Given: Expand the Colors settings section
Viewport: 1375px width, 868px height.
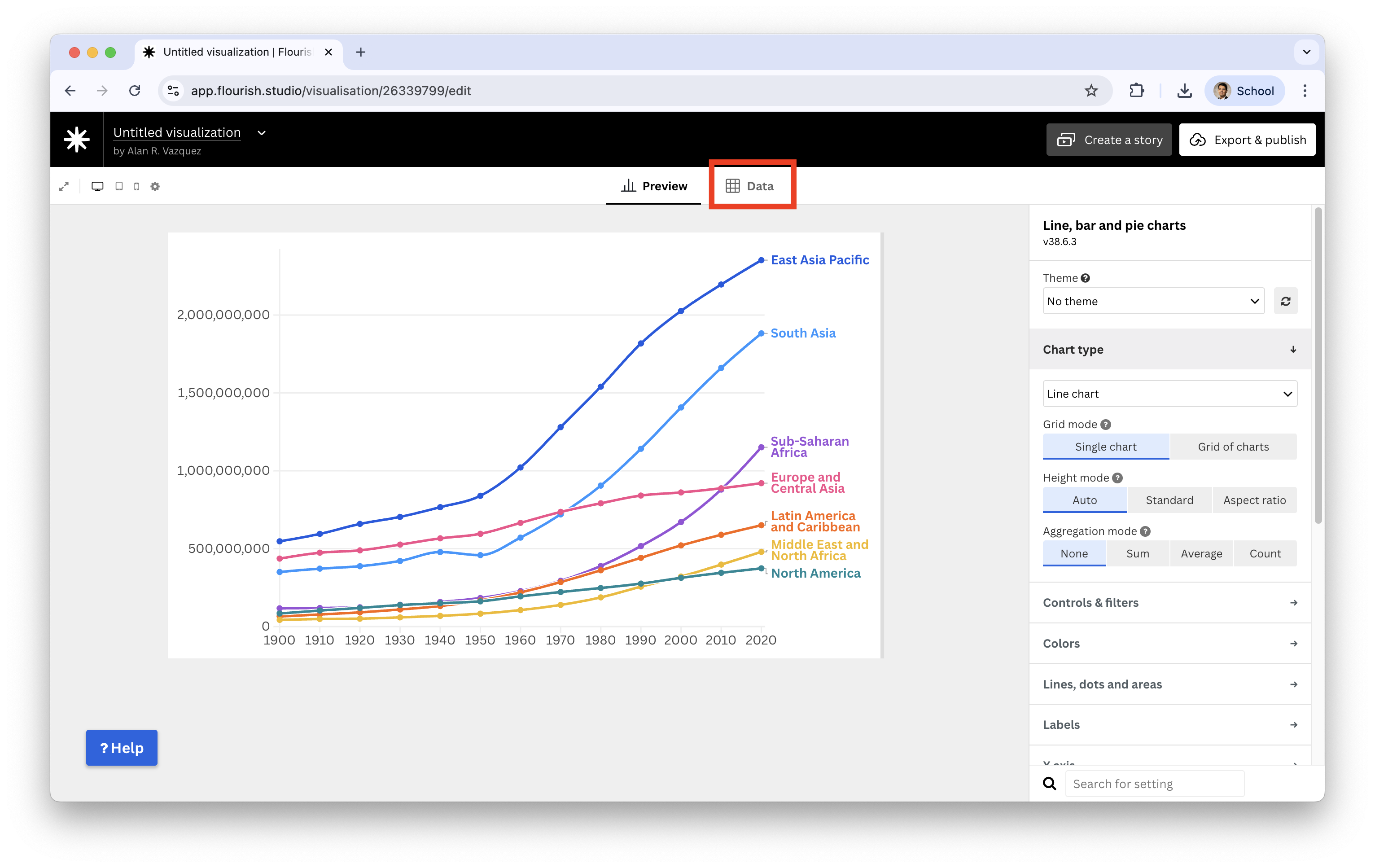Looking at the screenshot, I should coord(1169,644).
